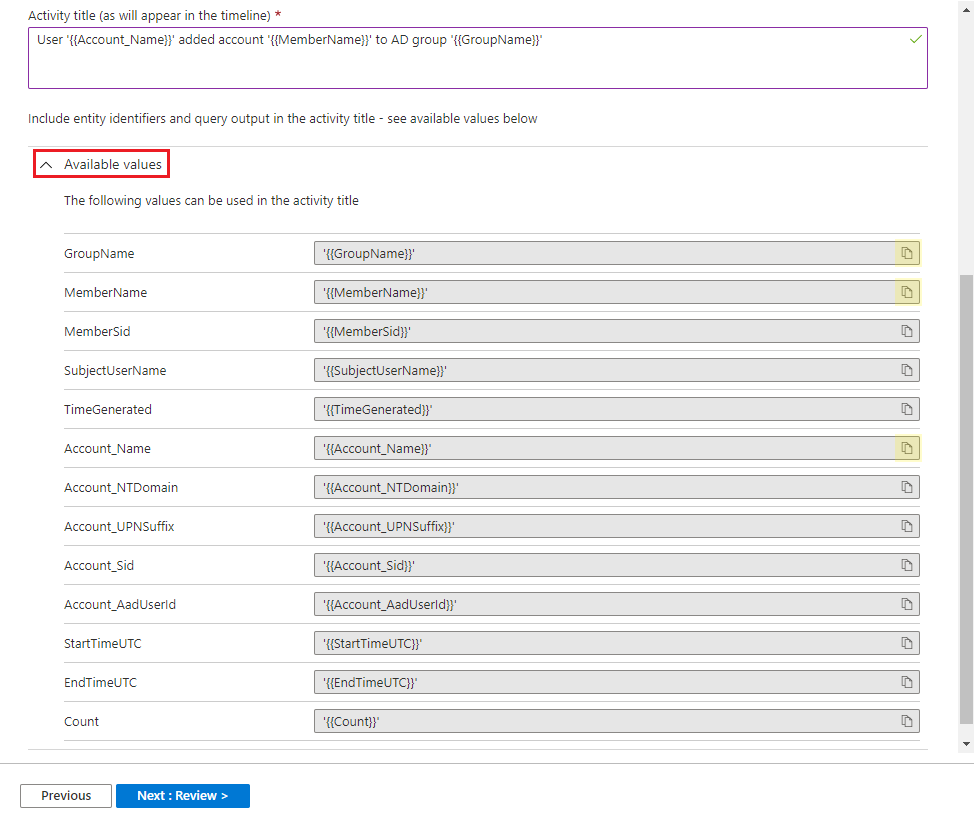Copy the StartTimeUTC value
The height and width of the screenshot is (826, 974).
pos(907,643)
